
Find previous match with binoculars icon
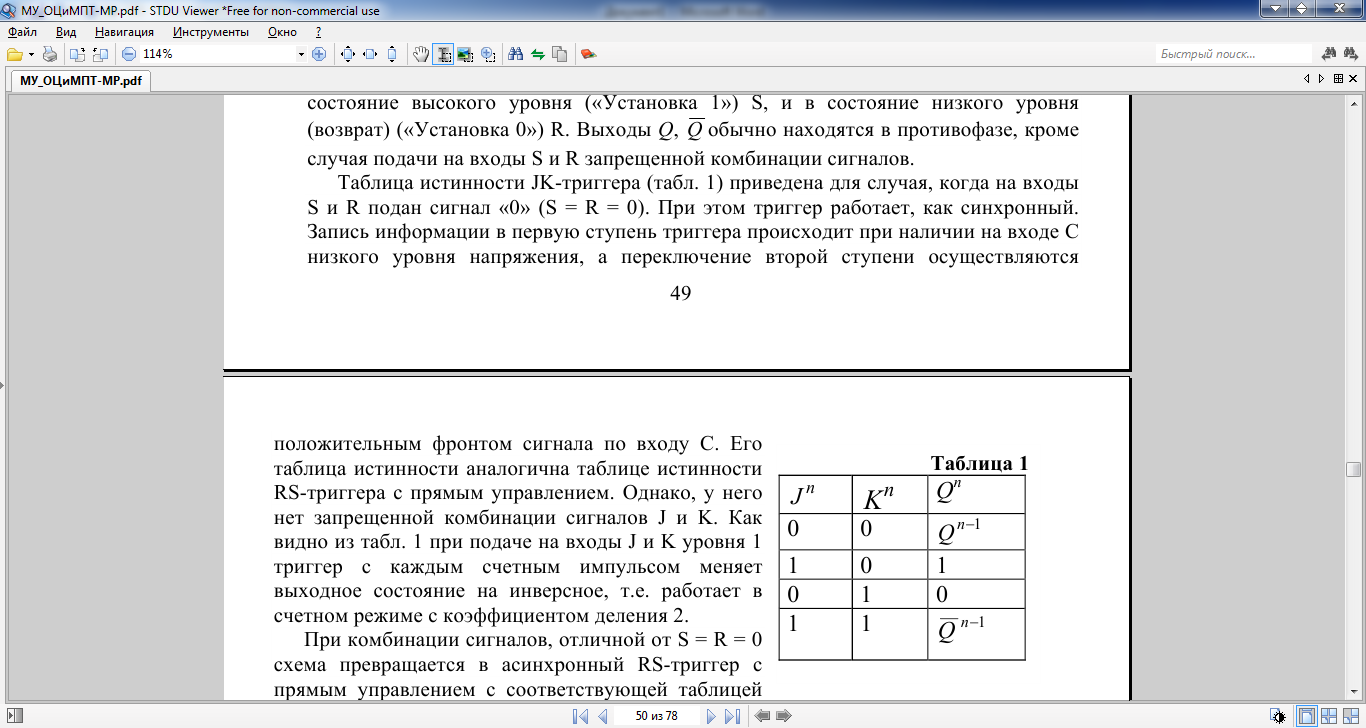(1329, 54)
